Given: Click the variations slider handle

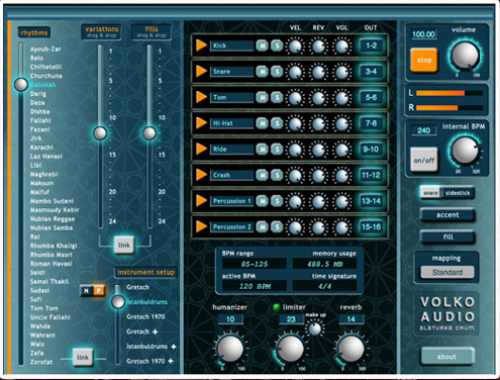Looking at the screenshot, I should click(x=100, y=133).
